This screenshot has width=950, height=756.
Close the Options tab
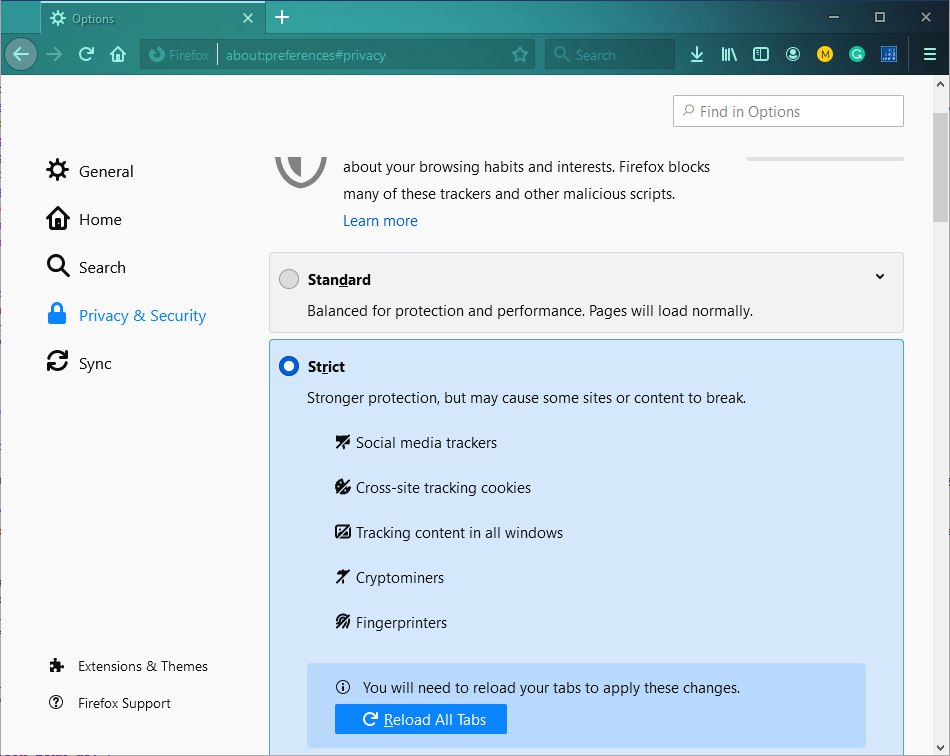tap(248, 18)
